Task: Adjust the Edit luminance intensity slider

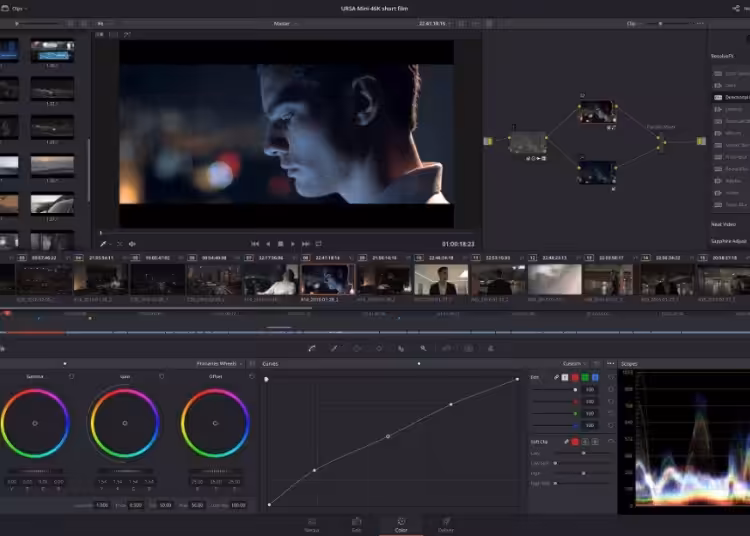Action: (x=554, y=390)
